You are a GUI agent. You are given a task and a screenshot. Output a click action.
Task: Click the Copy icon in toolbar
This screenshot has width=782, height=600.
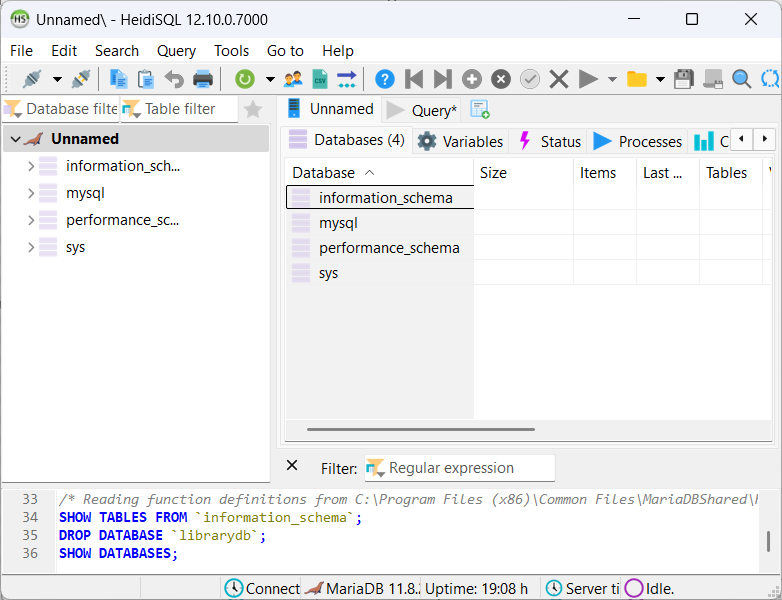(x=119, y=79)
